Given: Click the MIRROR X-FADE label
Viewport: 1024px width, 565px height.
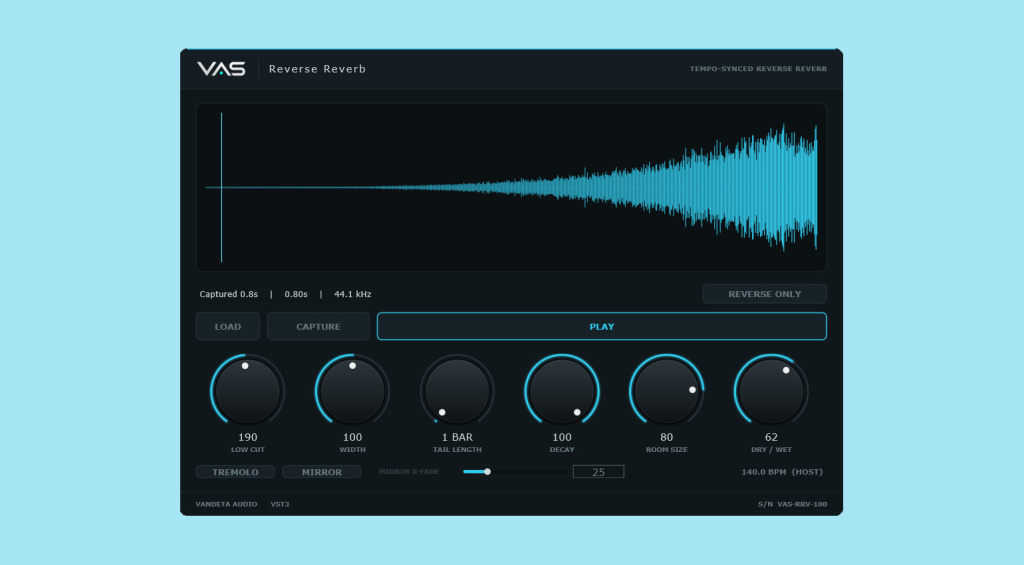Looking at the screenshot, I should point(409,472).
